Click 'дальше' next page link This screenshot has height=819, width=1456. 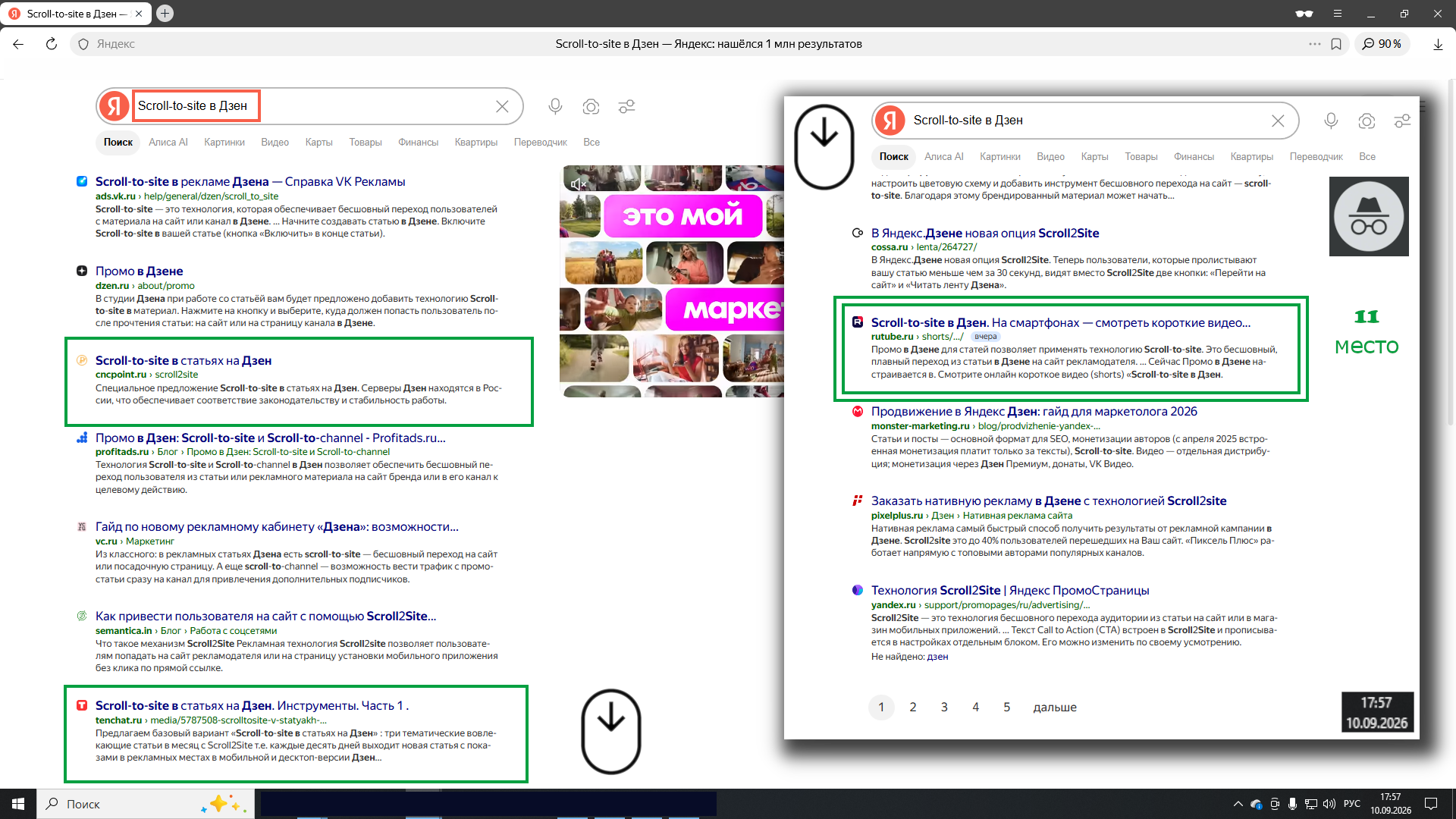click(1055, 707)
